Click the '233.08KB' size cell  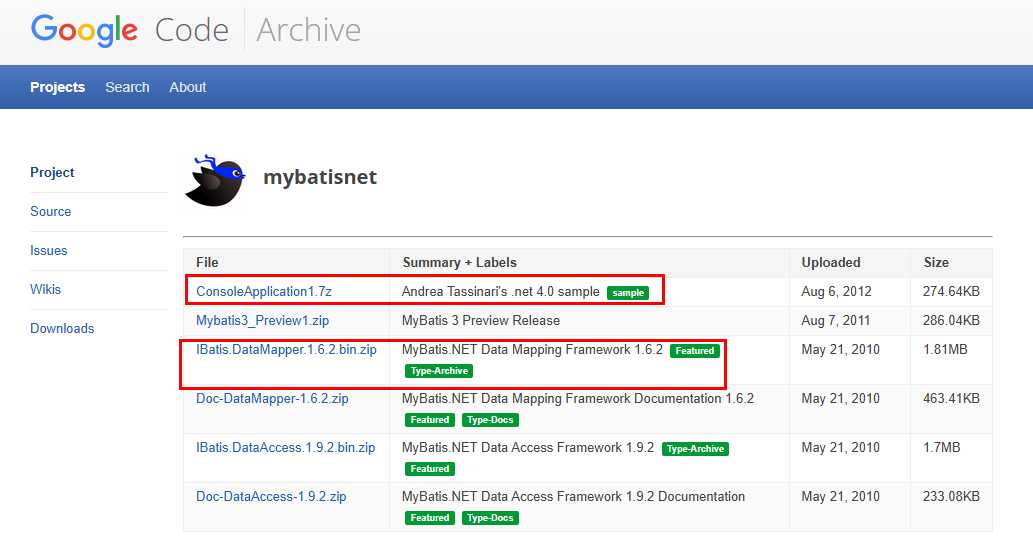click(x=951, y=496)
